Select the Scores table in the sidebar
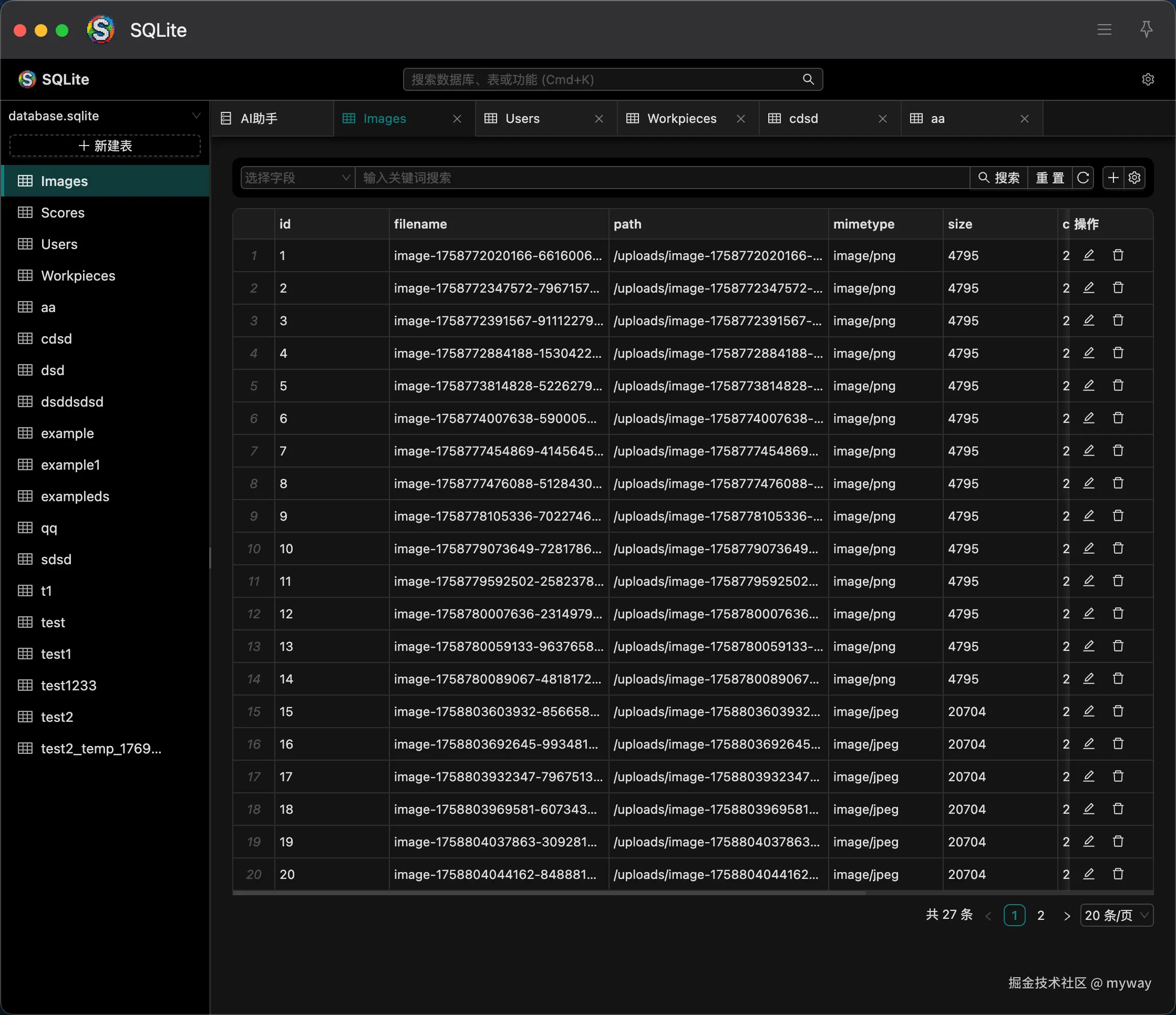Viewport: 1176px width, 1015px height. point(63,213)
